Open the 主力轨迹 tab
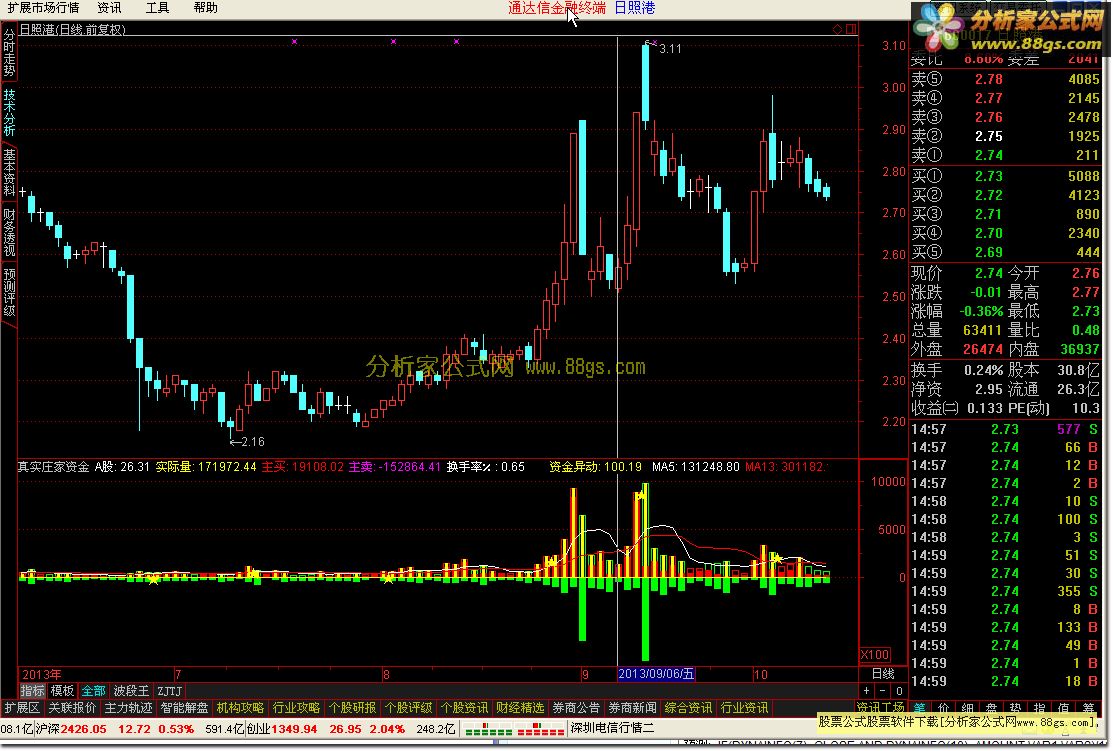Screen dimensions: 1113x751 tap(128, 708)
